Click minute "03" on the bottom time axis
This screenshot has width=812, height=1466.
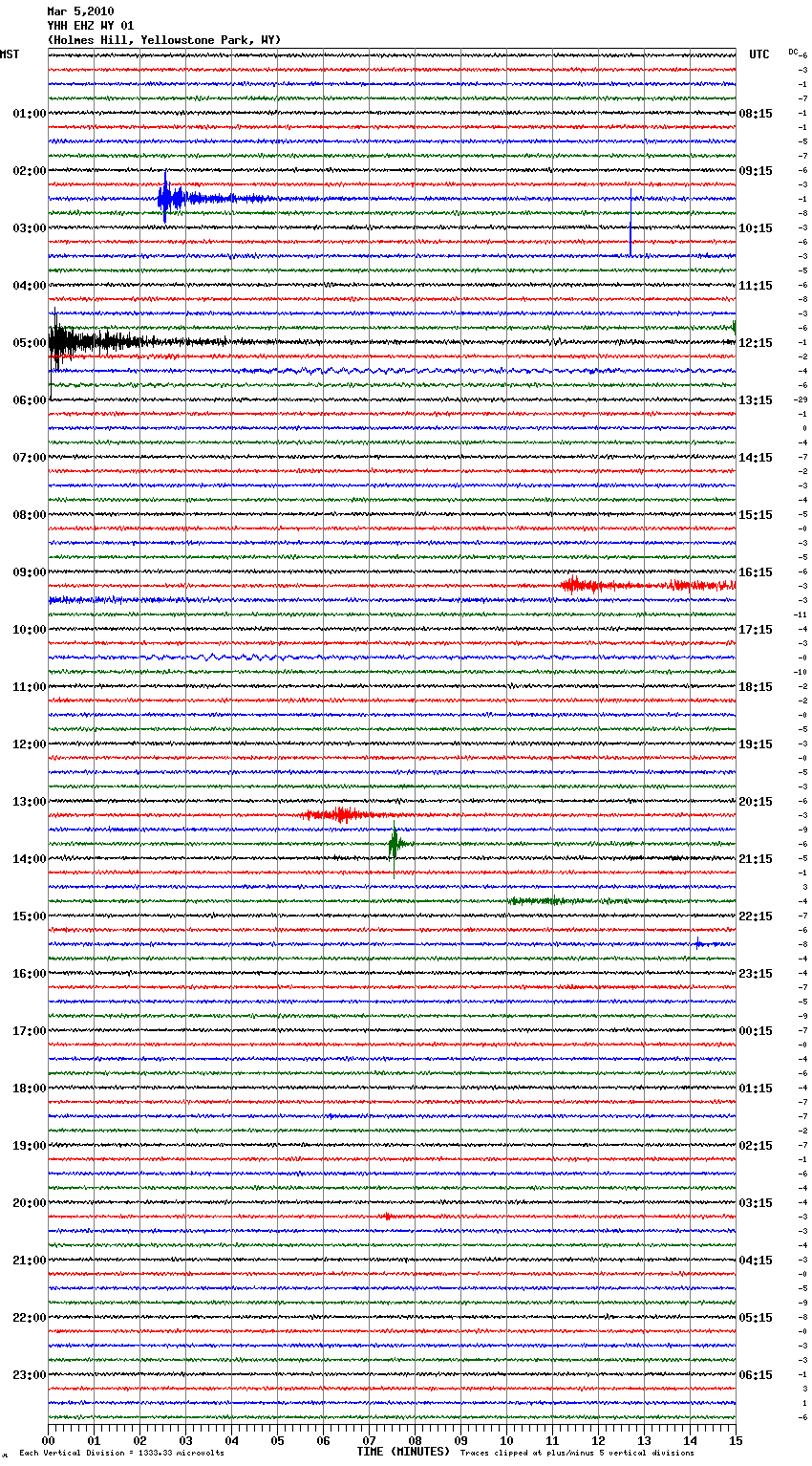click(185, 1440)
